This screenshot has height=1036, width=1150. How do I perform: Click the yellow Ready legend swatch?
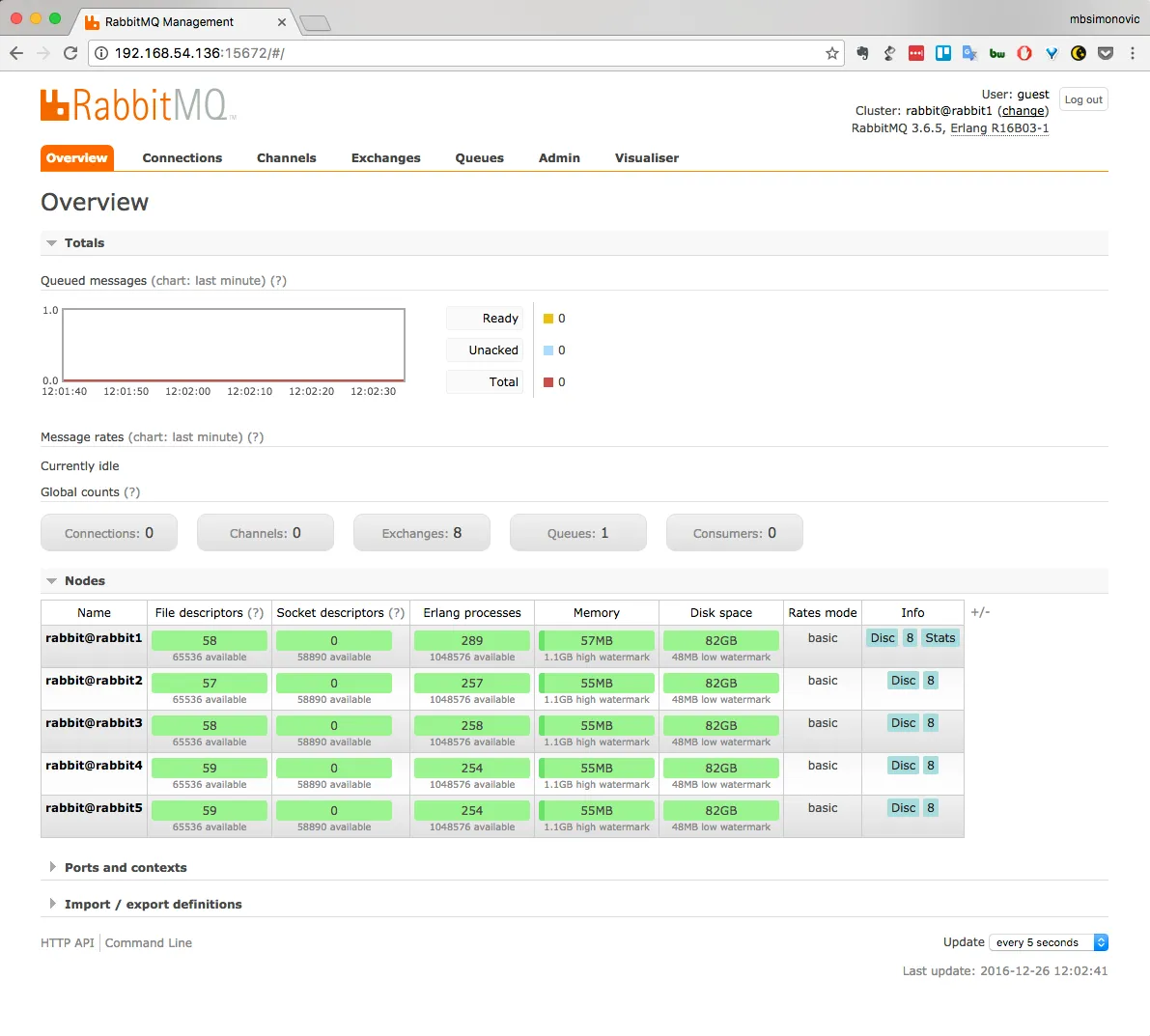(x=547, y=319)
